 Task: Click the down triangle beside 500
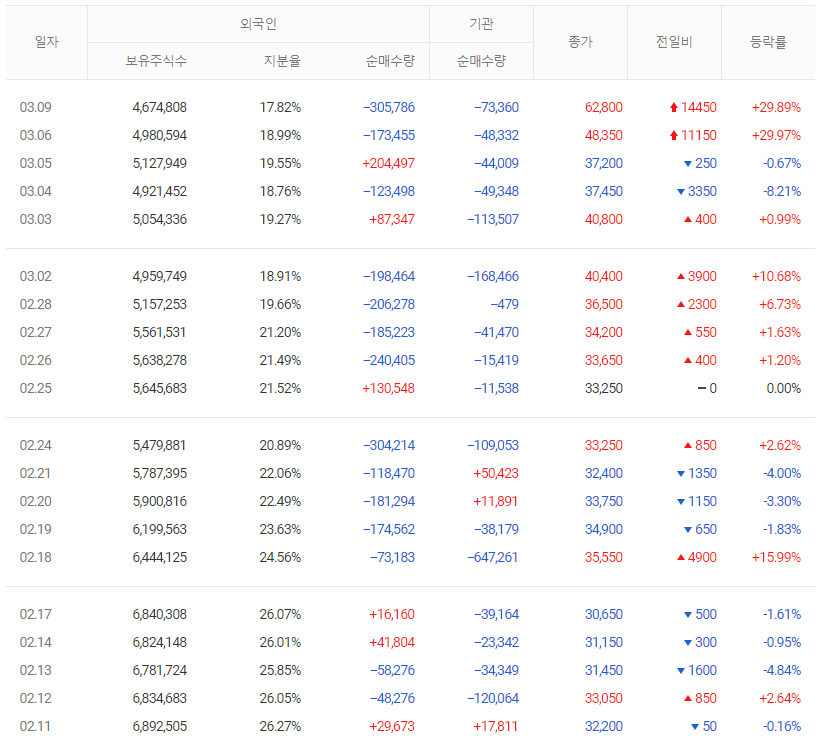tap(688, 615)
